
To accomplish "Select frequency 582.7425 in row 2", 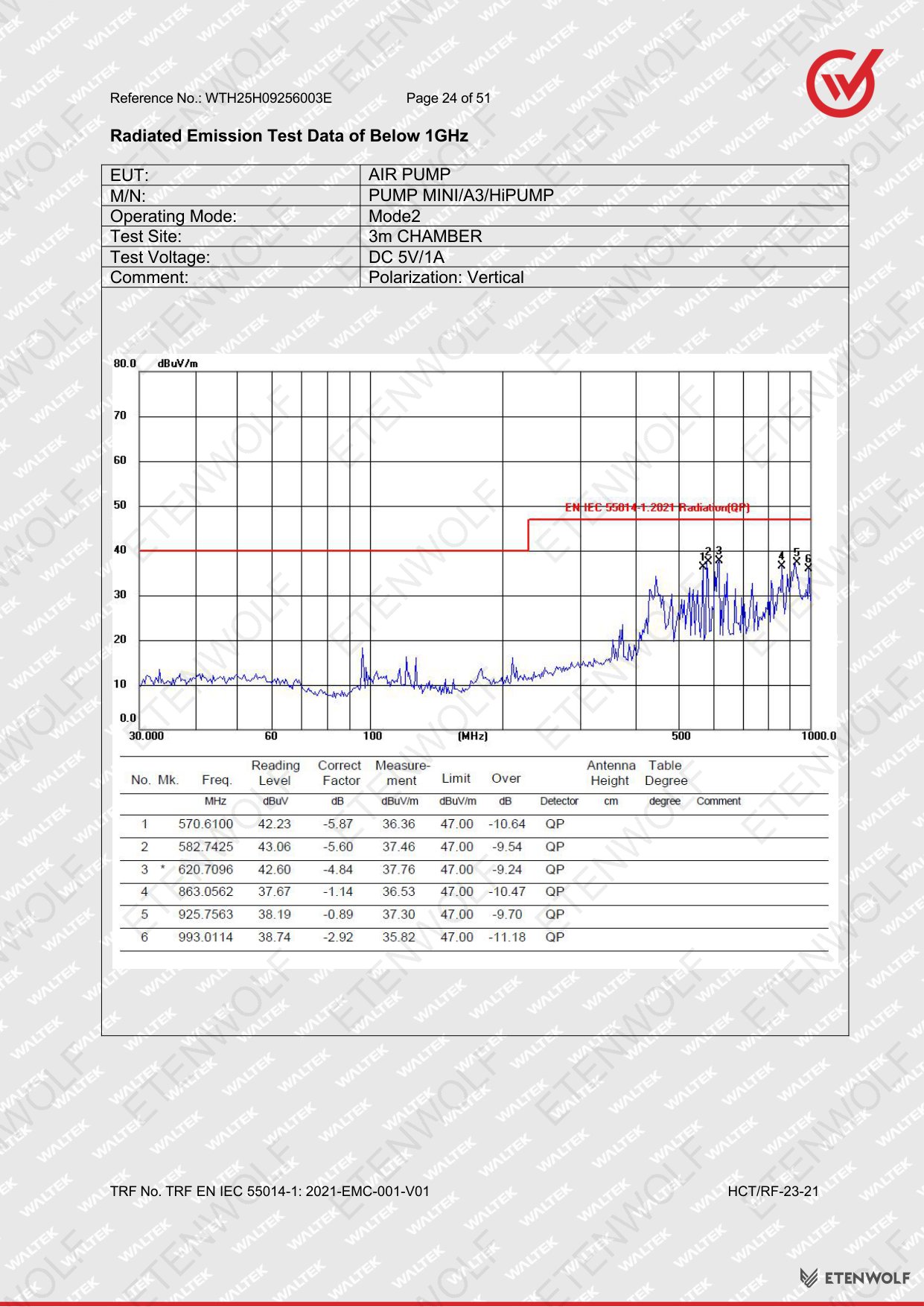I will (205, 847).
